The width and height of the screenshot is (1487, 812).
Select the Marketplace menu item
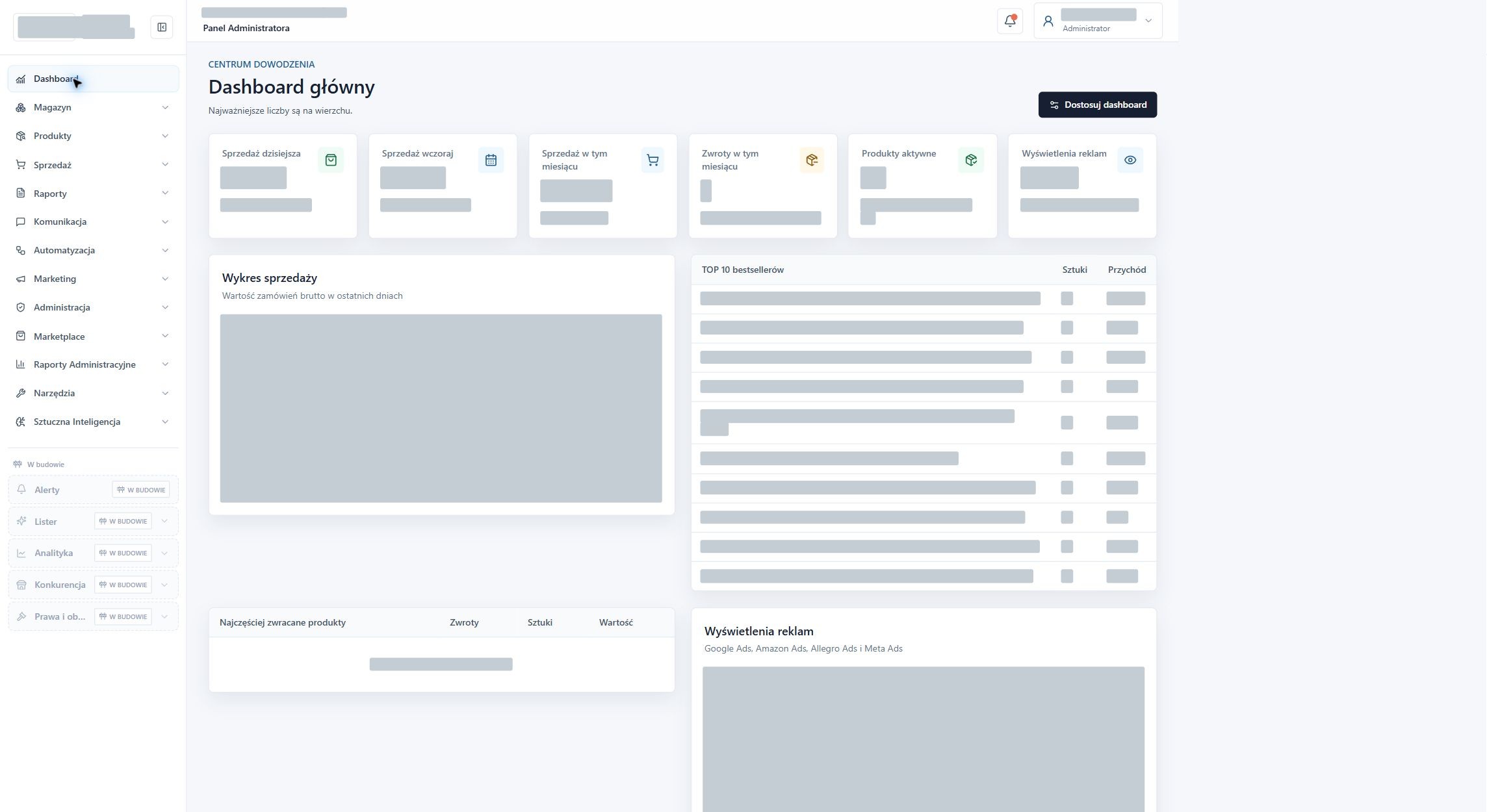coord(94,336)
